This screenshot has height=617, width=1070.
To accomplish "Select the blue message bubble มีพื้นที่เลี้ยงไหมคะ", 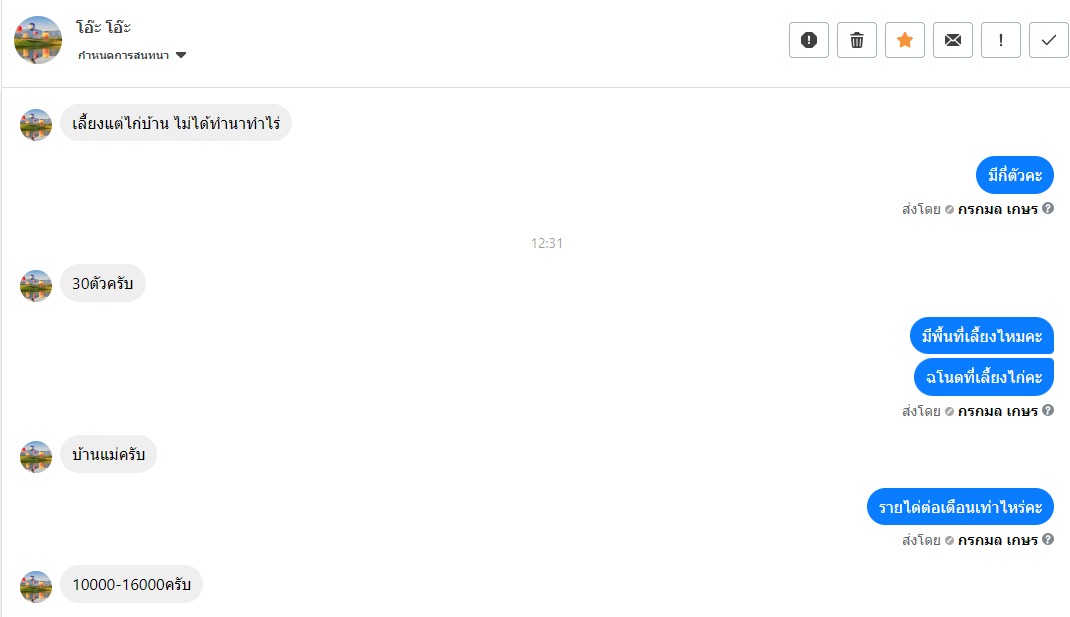I will [982, 336].
